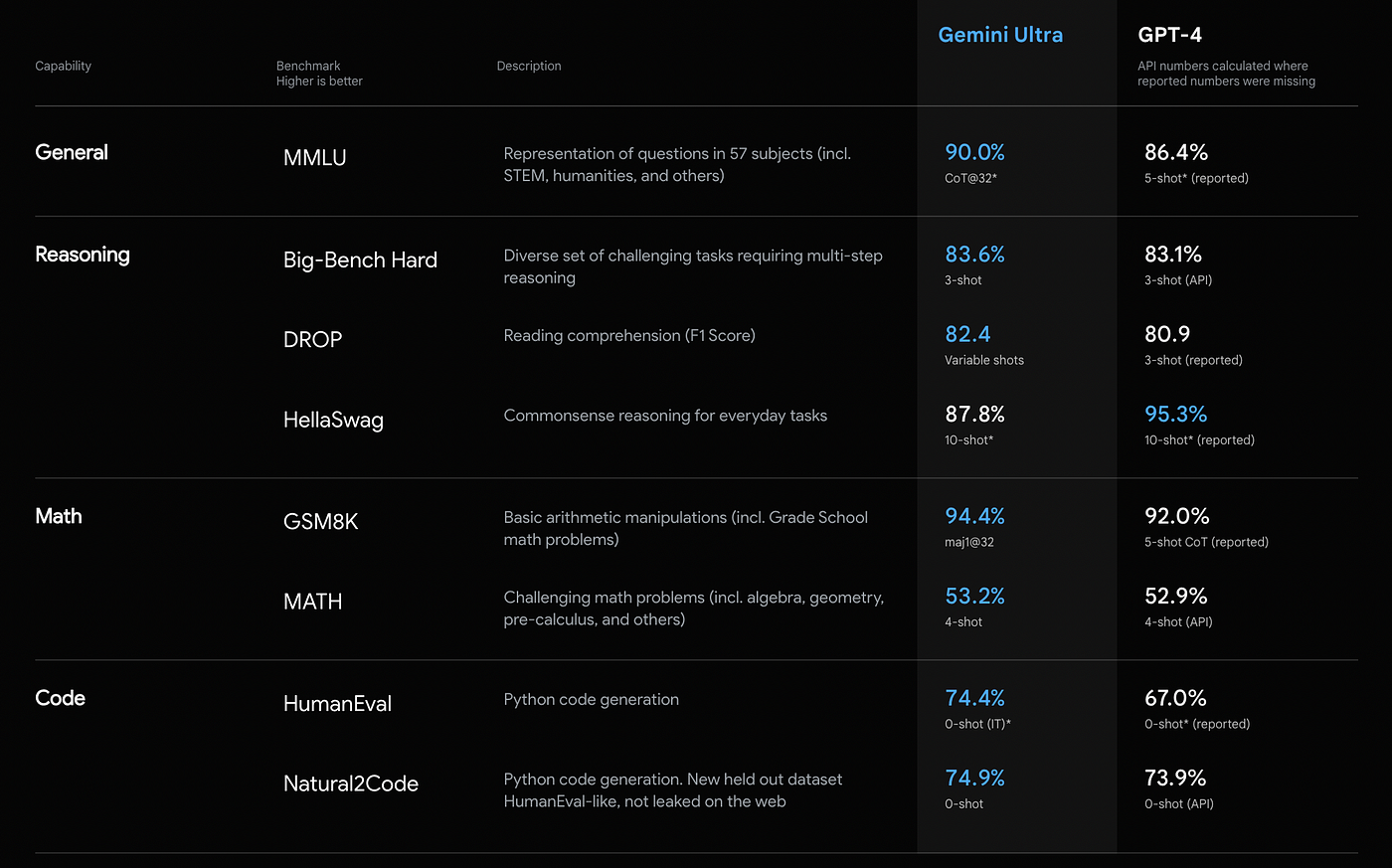Select the HumanEval benchmark label
The height and width of the screenshot is (868, 1392).
(x=337, y=704)
